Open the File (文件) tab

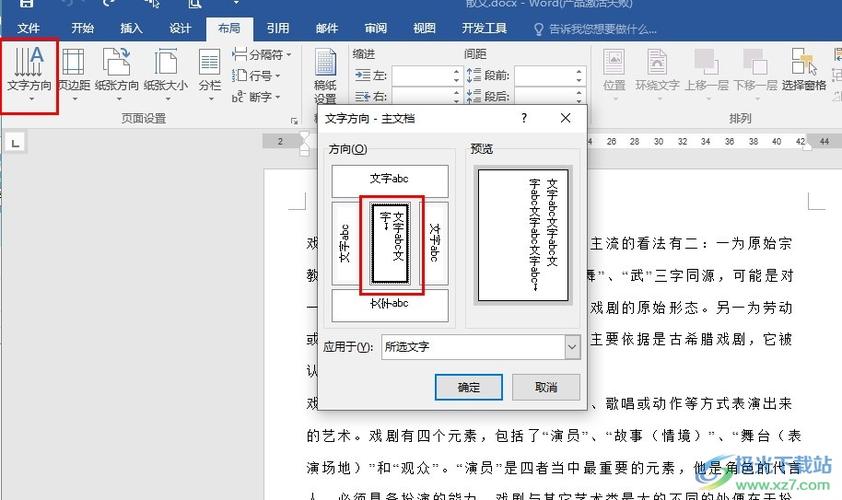click(28, 28)
